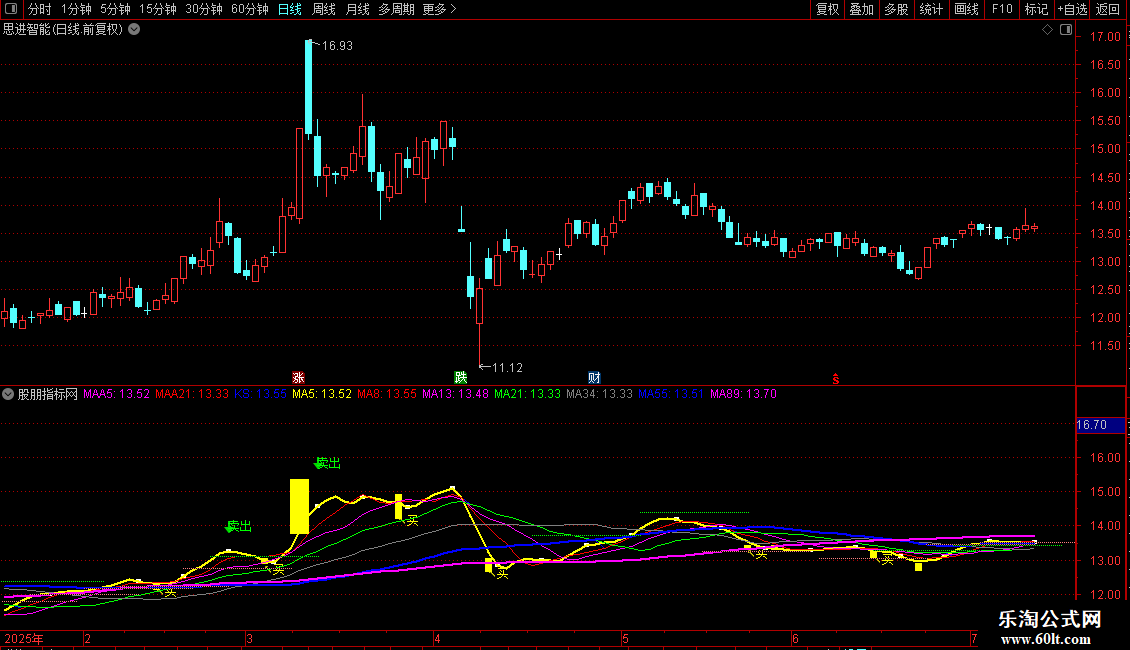Image resolution: width=1130 pixels, height=650 pixels.
Task: Click the tall yellow bar in indicator
Action: click(299, 507)
